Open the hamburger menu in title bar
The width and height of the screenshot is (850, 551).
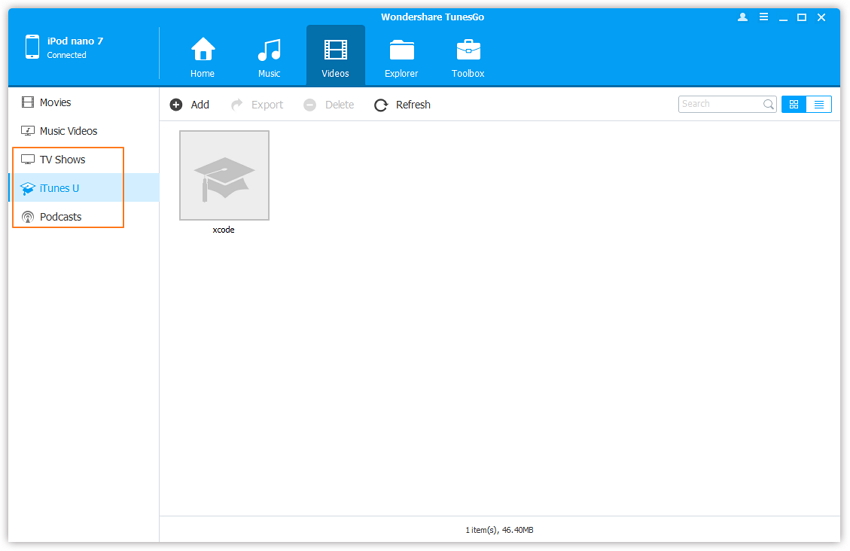tap(763, 17)
